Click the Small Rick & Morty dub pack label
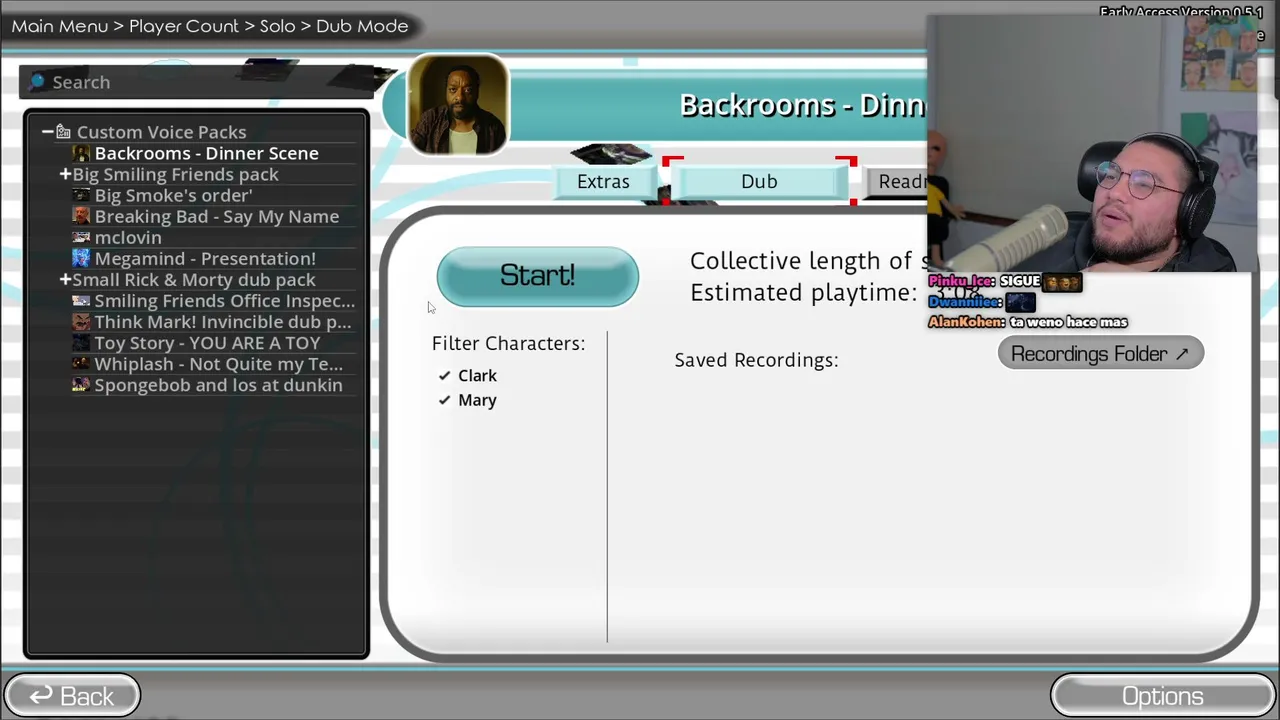Viewport: 1280px width, 720px height. point(193,279)
